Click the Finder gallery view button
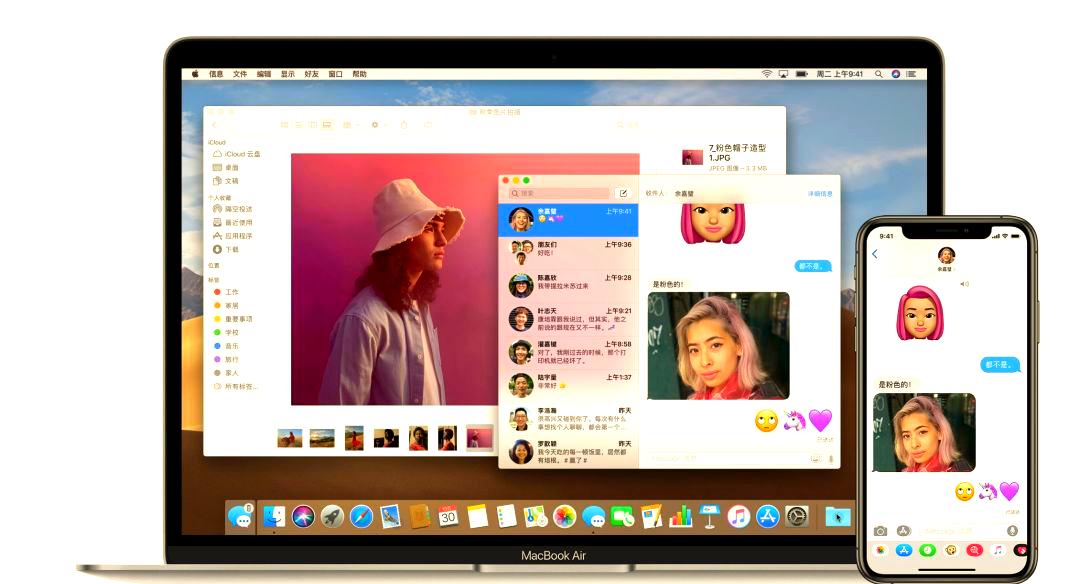 pyautogui.click(x=326, y=125)
